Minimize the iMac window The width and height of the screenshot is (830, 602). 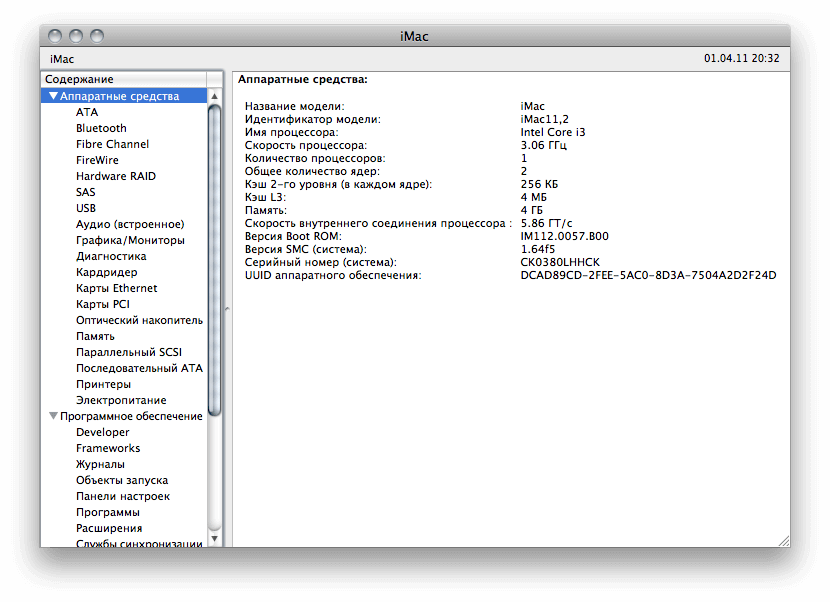[x=76, y=36]
